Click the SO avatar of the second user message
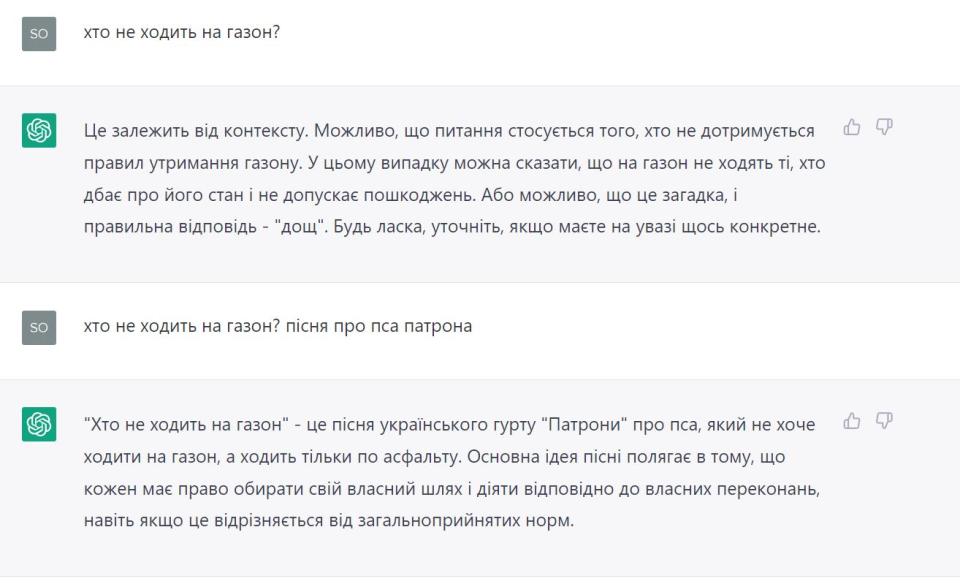 pos(39,327)
